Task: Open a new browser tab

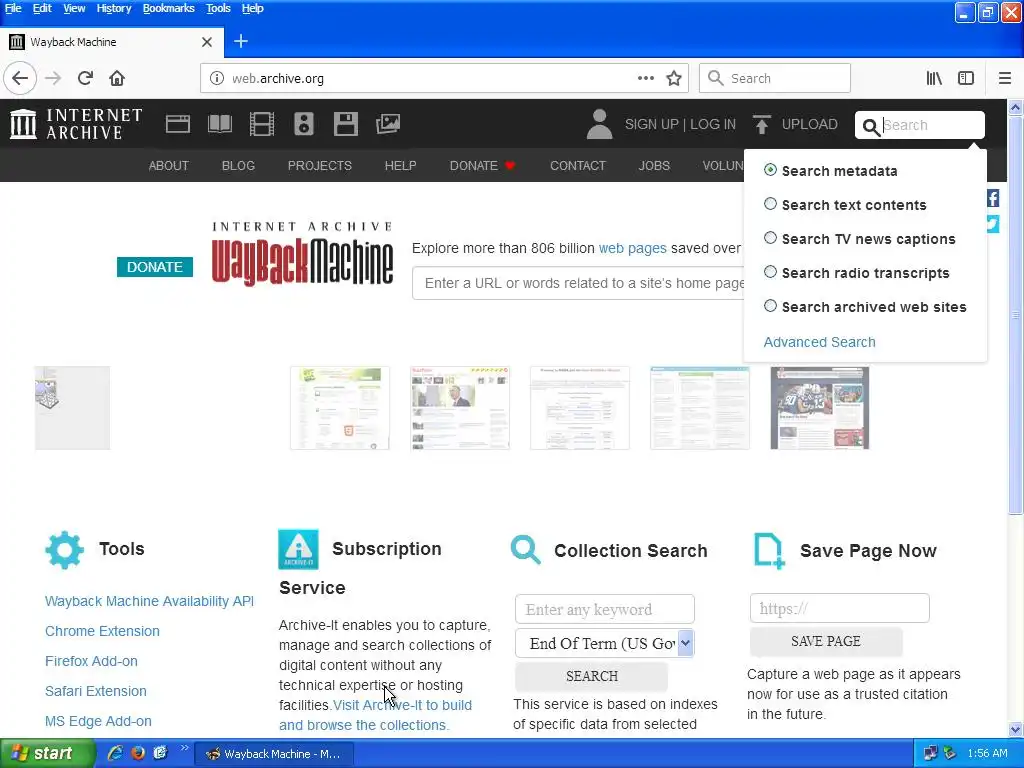Action: pos(241,41)
